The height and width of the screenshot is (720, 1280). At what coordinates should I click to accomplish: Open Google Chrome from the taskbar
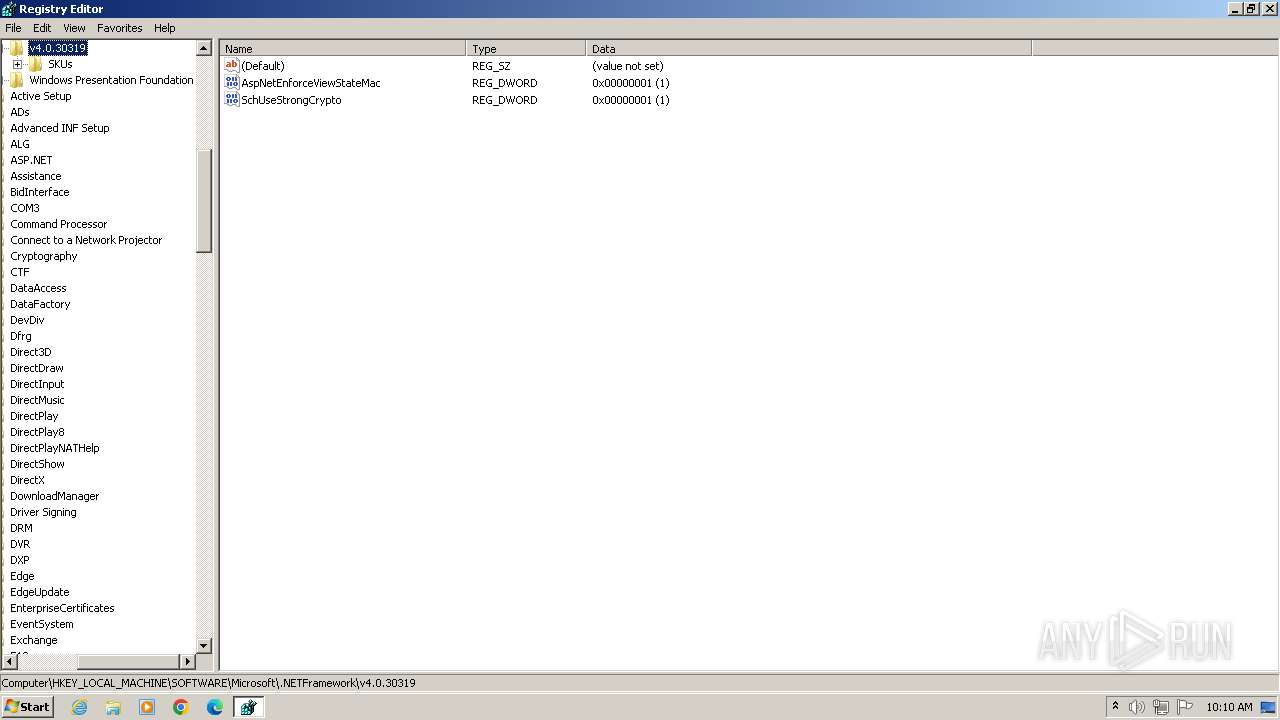pyautogui.click(x=181, y=707)
